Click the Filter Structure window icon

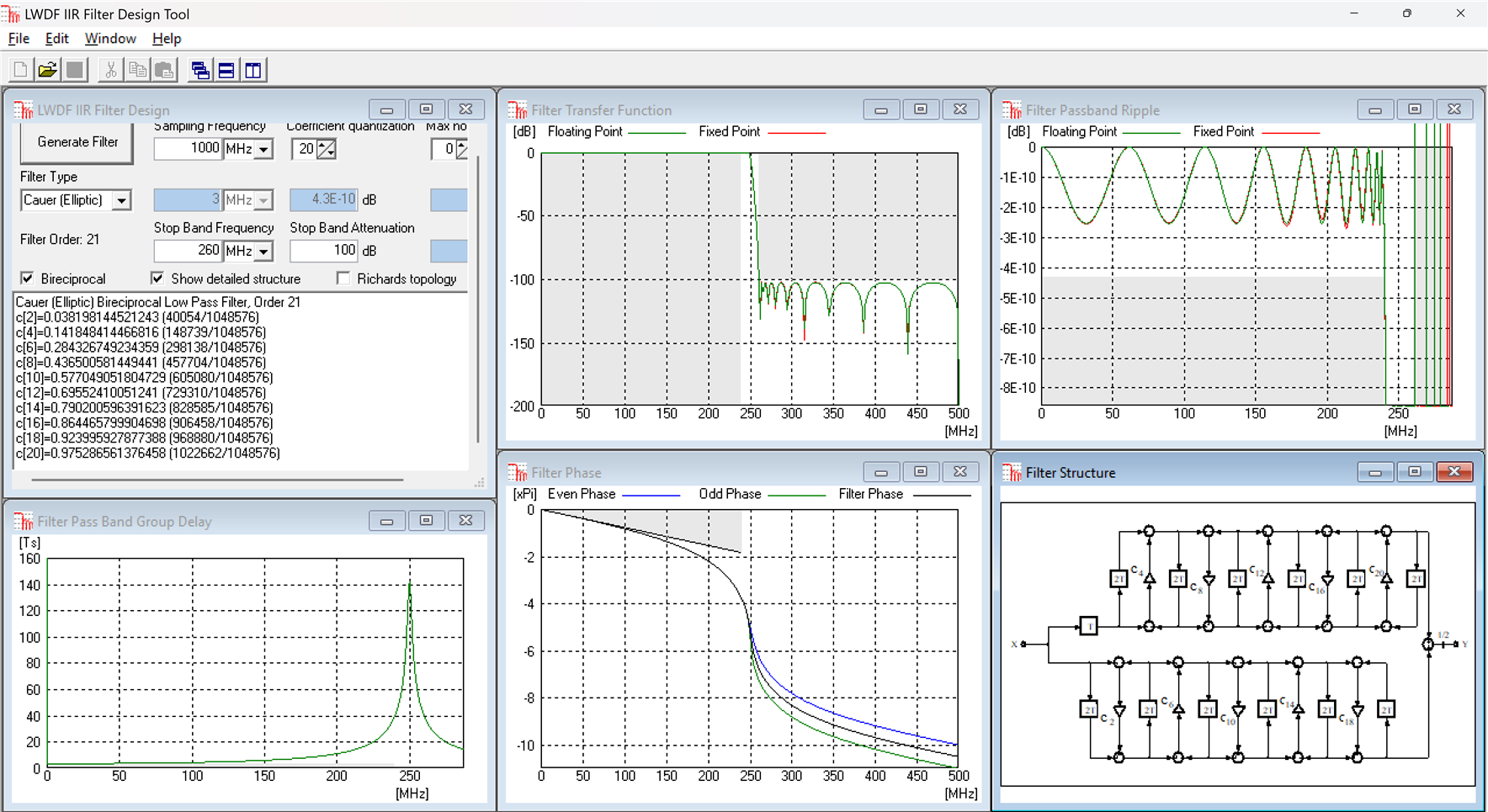pos(1012,473)
